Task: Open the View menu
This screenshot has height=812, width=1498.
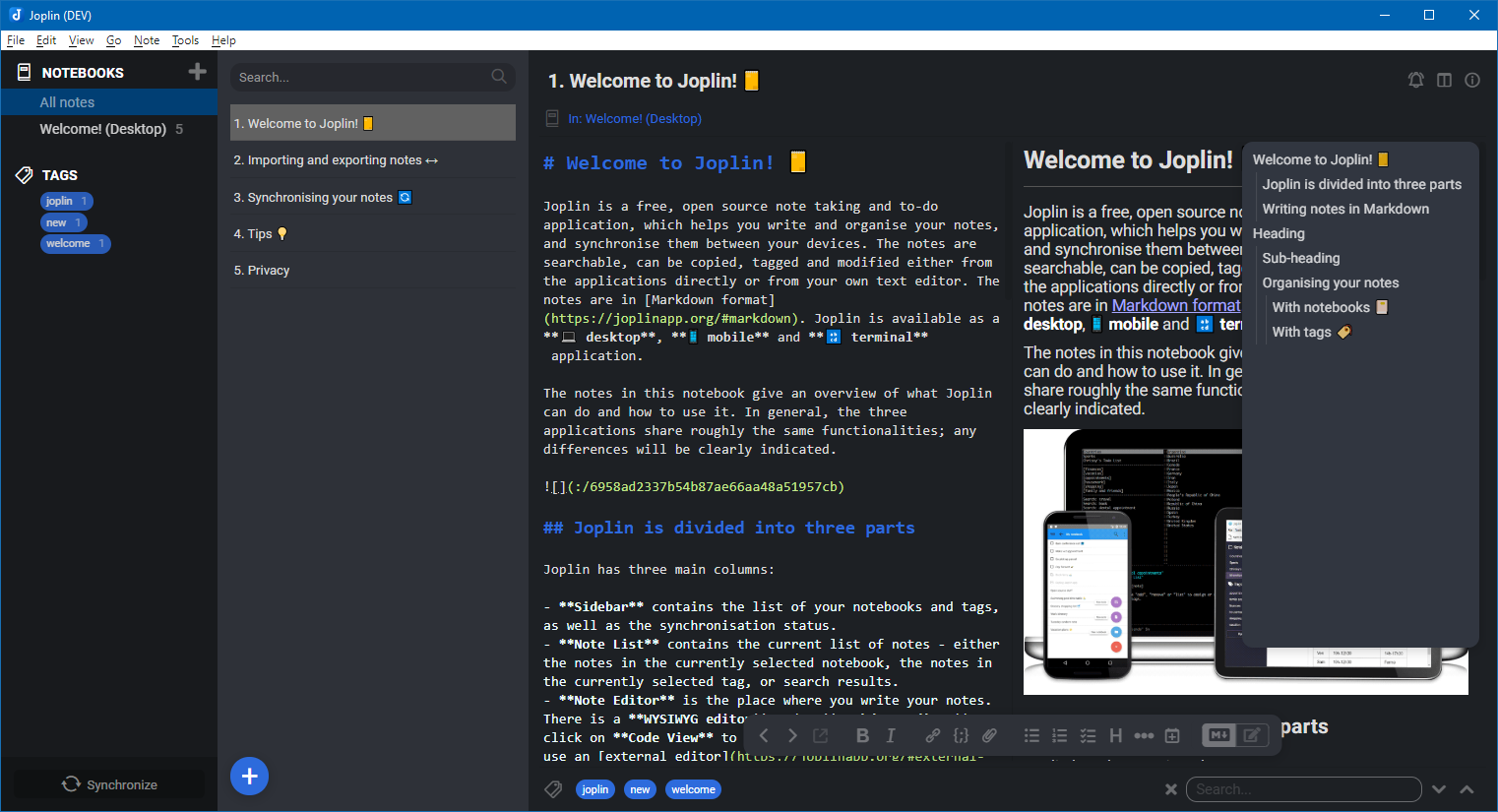Action: [82, 40]
